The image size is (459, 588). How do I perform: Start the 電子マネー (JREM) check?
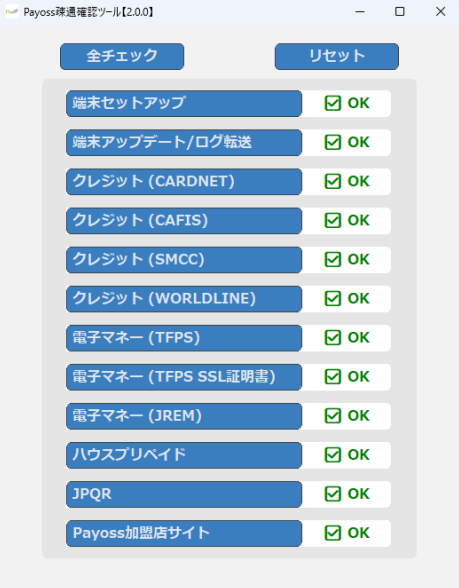click(x=184, y=416)
